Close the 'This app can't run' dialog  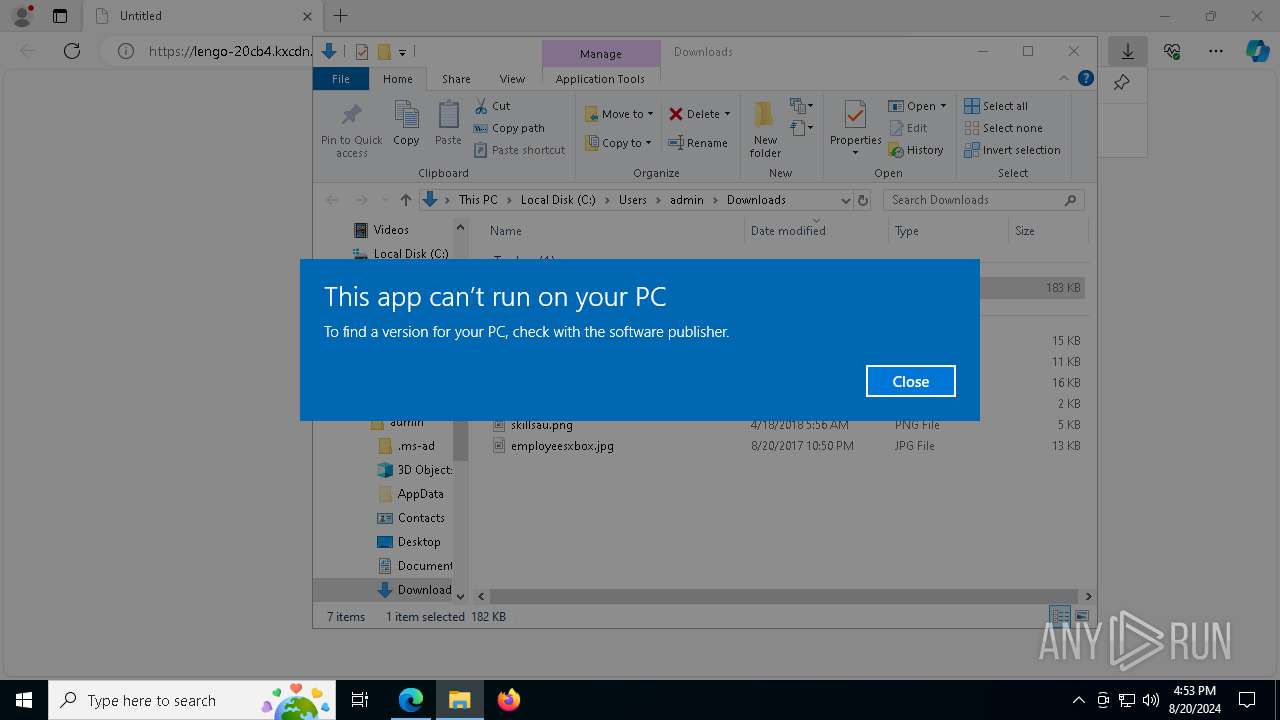point(910,381)
